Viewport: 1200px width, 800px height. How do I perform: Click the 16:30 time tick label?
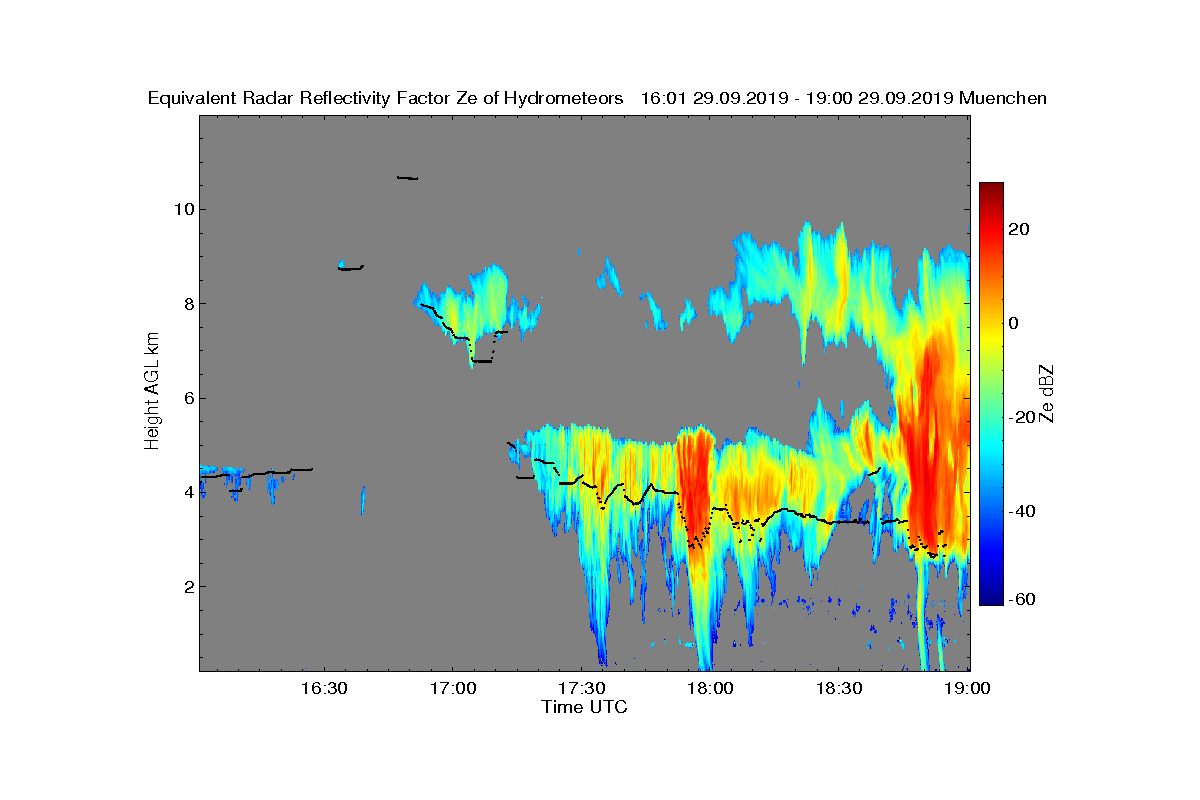[323, 689]
